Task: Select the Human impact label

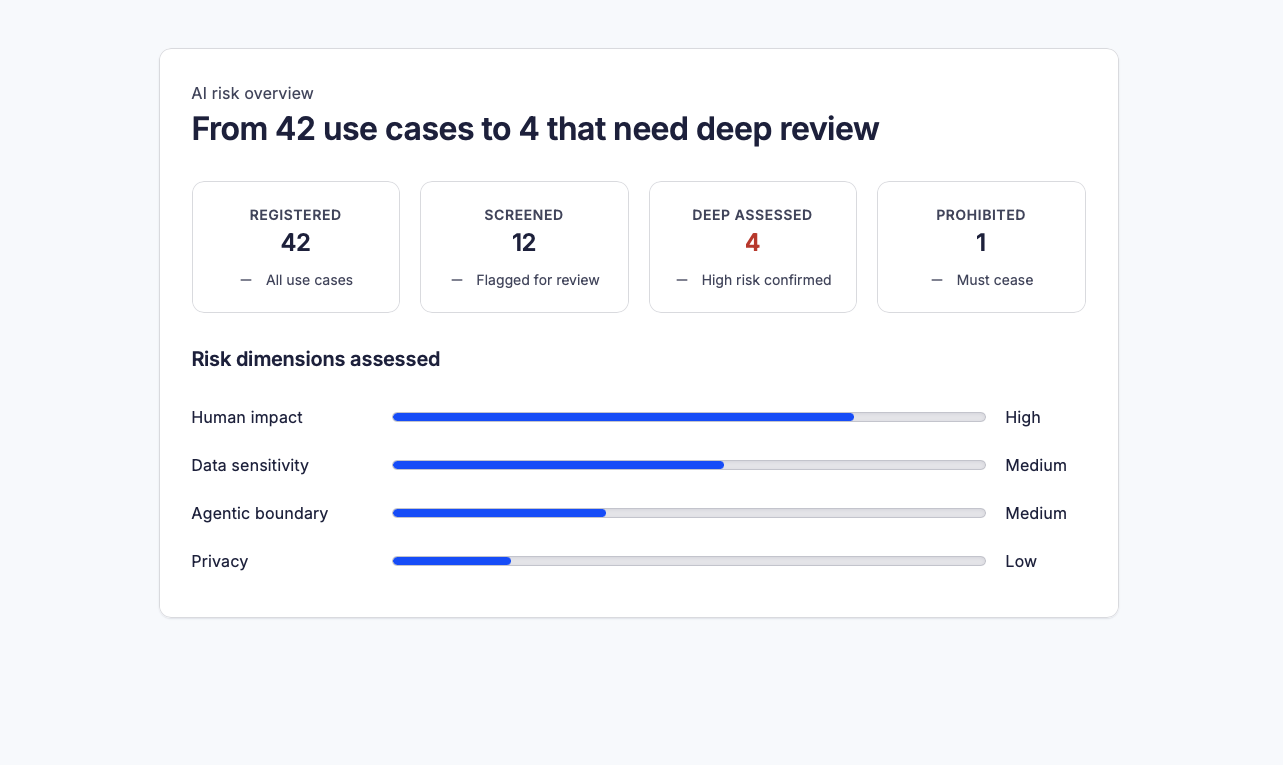Action: click(247, 417)
